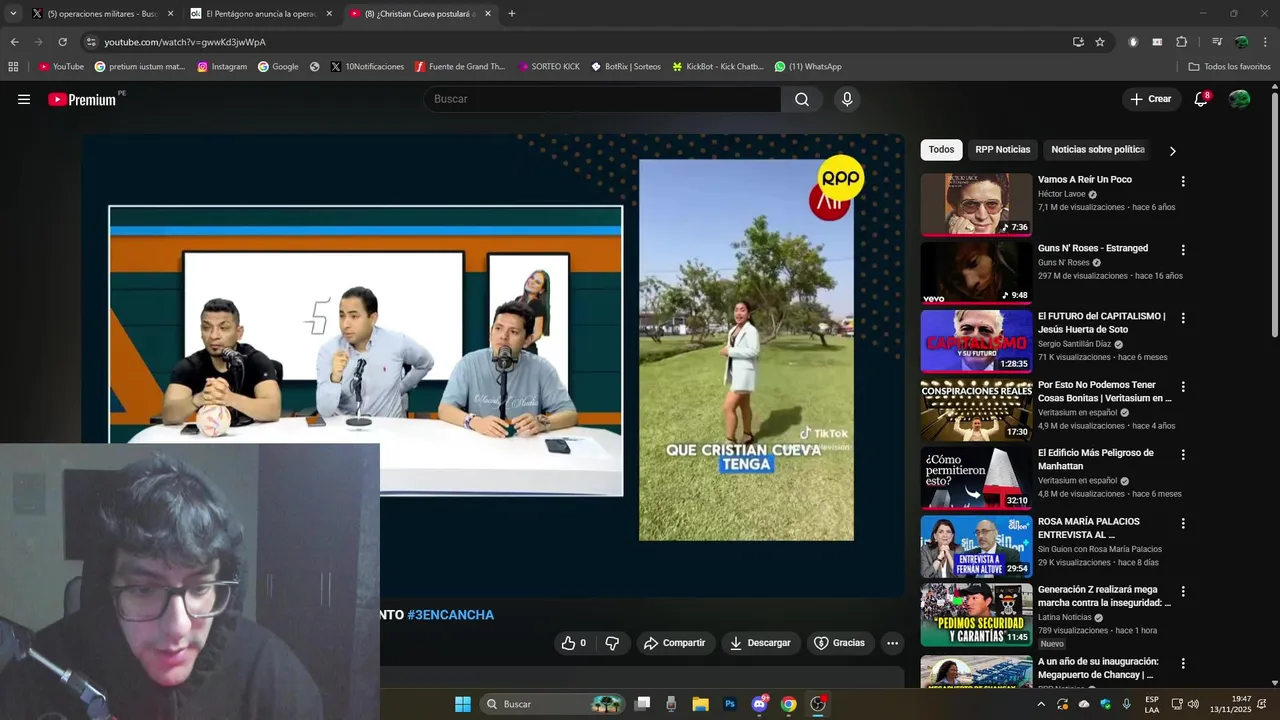Viewport: 1280px width, 720px height.
Task: Click the page vertical scrollbar
Action: (1274, 215)
